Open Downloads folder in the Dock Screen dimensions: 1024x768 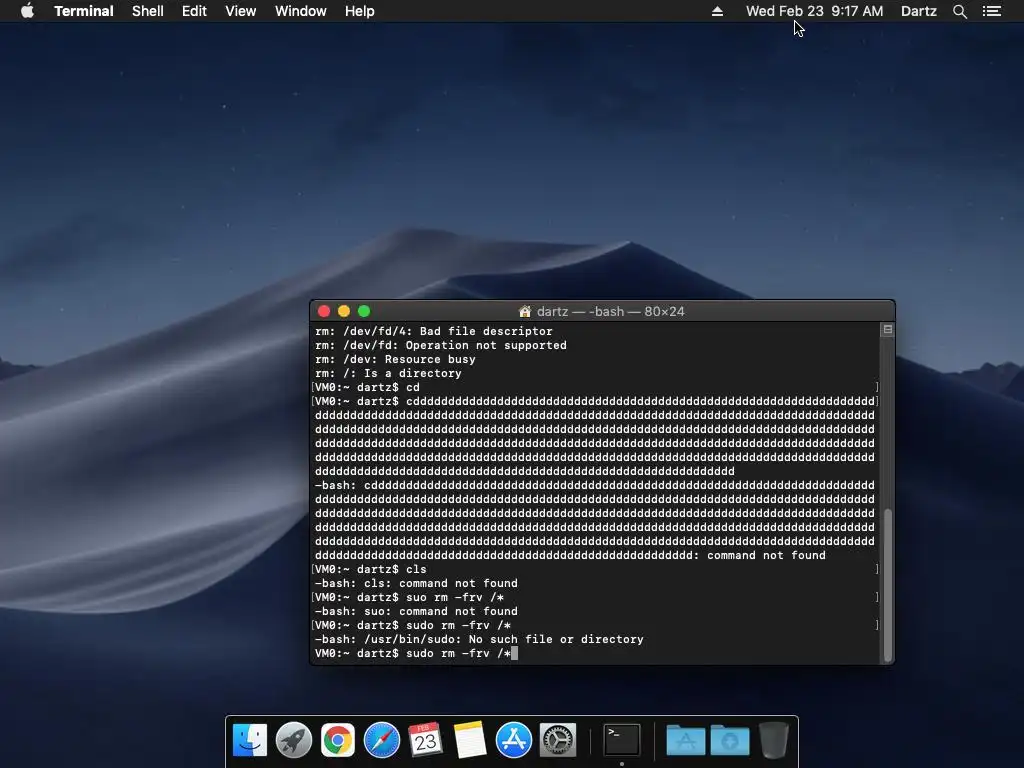pos(729,741)
